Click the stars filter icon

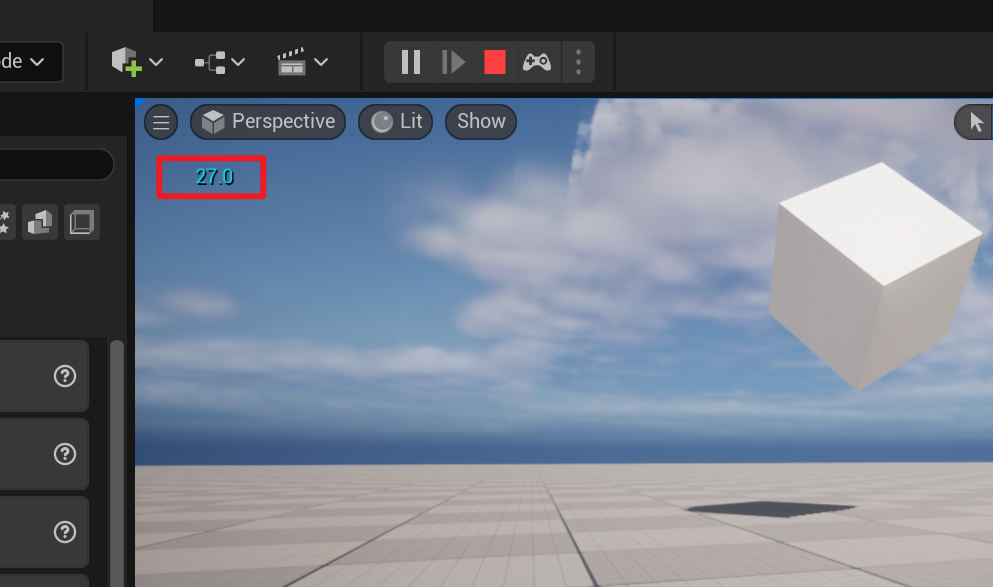[x=5, y=222]
